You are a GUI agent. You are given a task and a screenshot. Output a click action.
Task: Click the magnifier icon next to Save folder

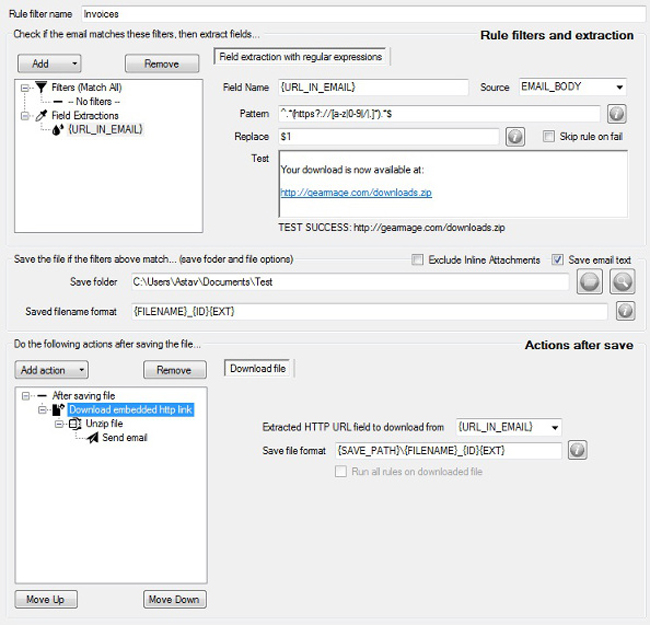pyautogui.click(x=622, y=281)
